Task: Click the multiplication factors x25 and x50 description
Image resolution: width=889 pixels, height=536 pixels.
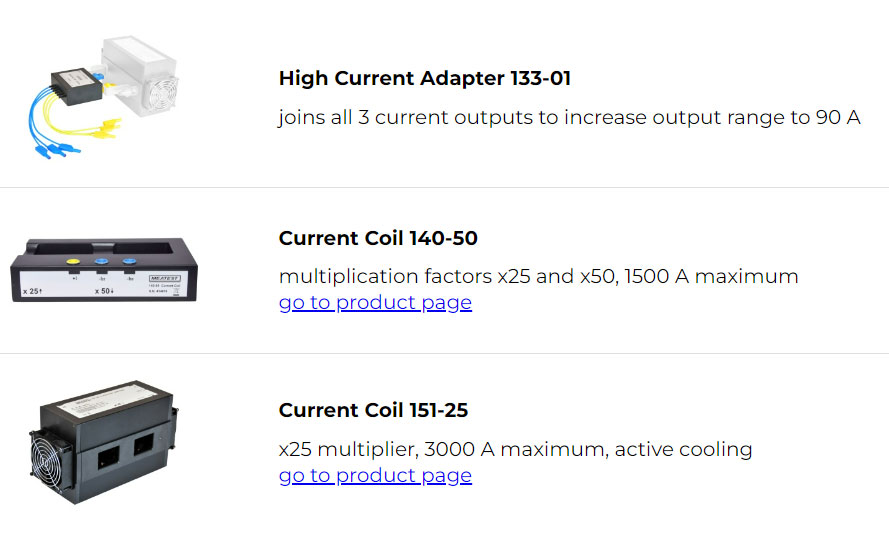Action: point(539,276)
